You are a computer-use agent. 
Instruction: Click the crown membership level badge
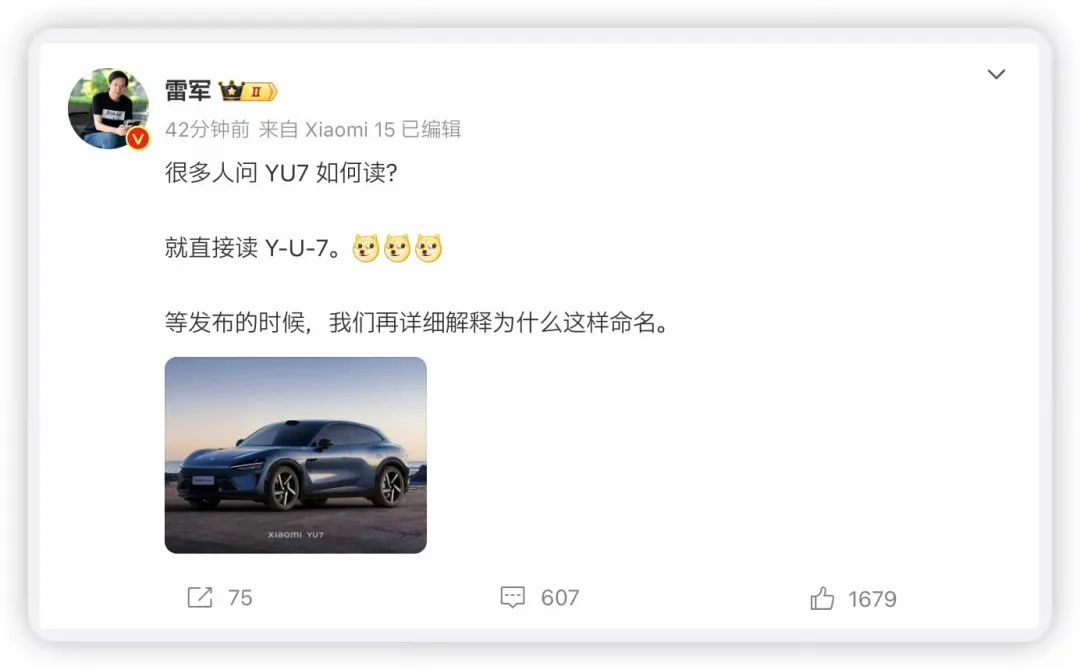[x=247, y=91]
